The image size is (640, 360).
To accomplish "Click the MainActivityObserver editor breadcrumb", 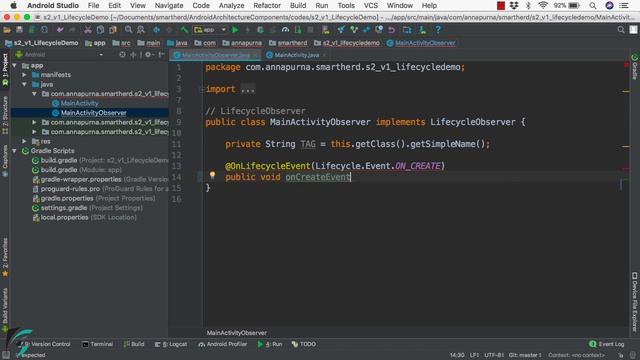I will pyautogui.click(x=236, y=333).
